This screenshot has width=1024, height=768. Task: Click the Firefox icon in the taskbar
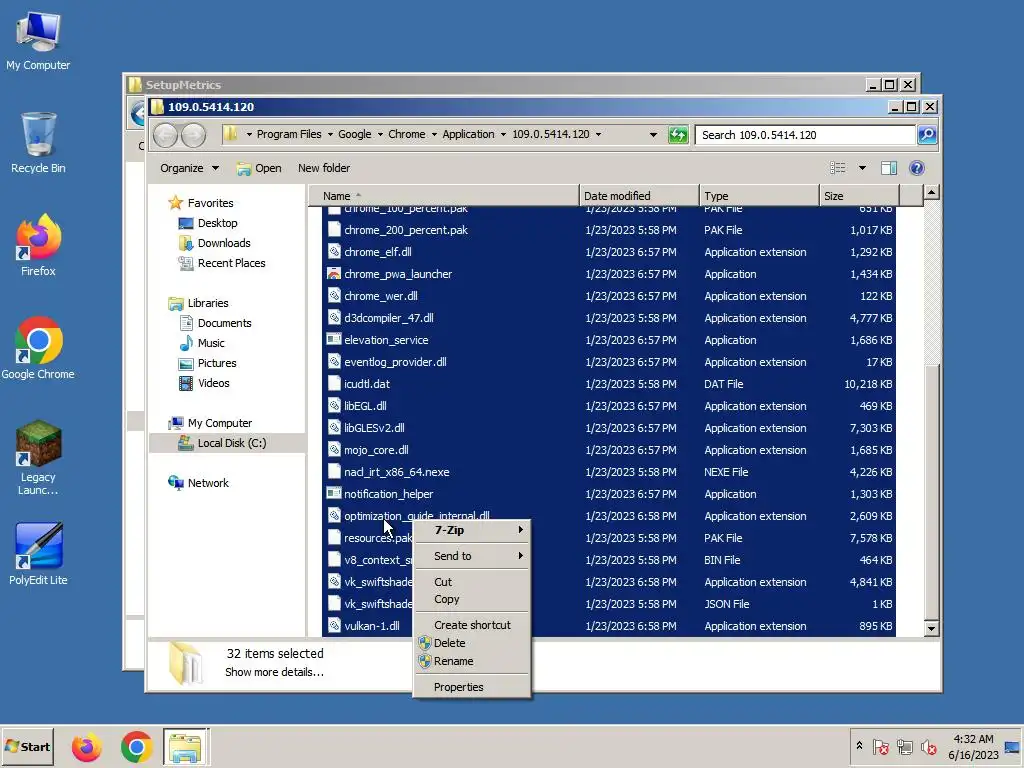86,747
